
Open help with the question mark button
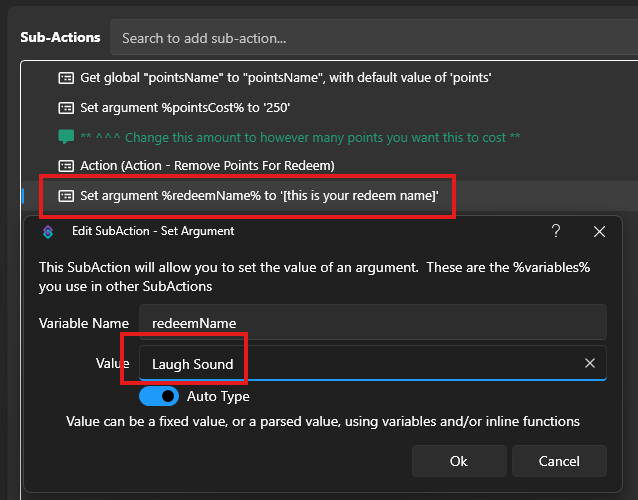pos(556,231)
